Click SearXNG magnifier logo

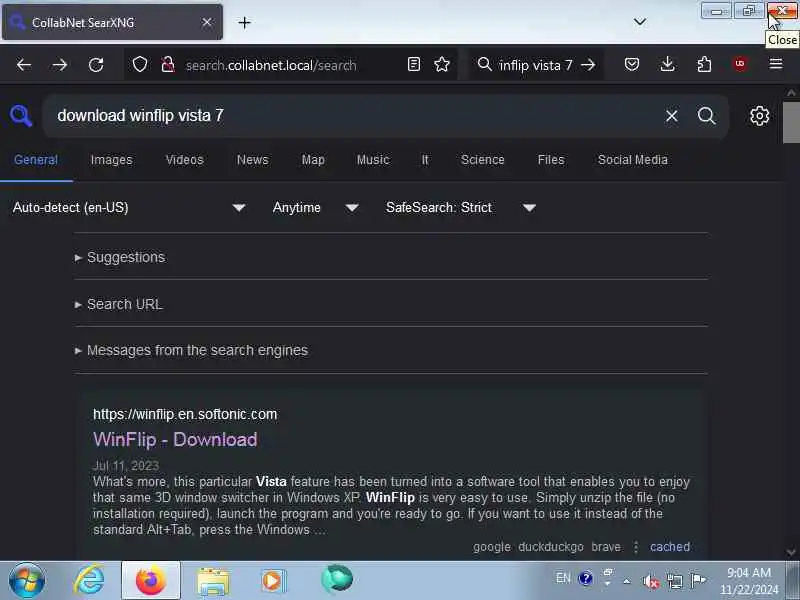(21, 116)
